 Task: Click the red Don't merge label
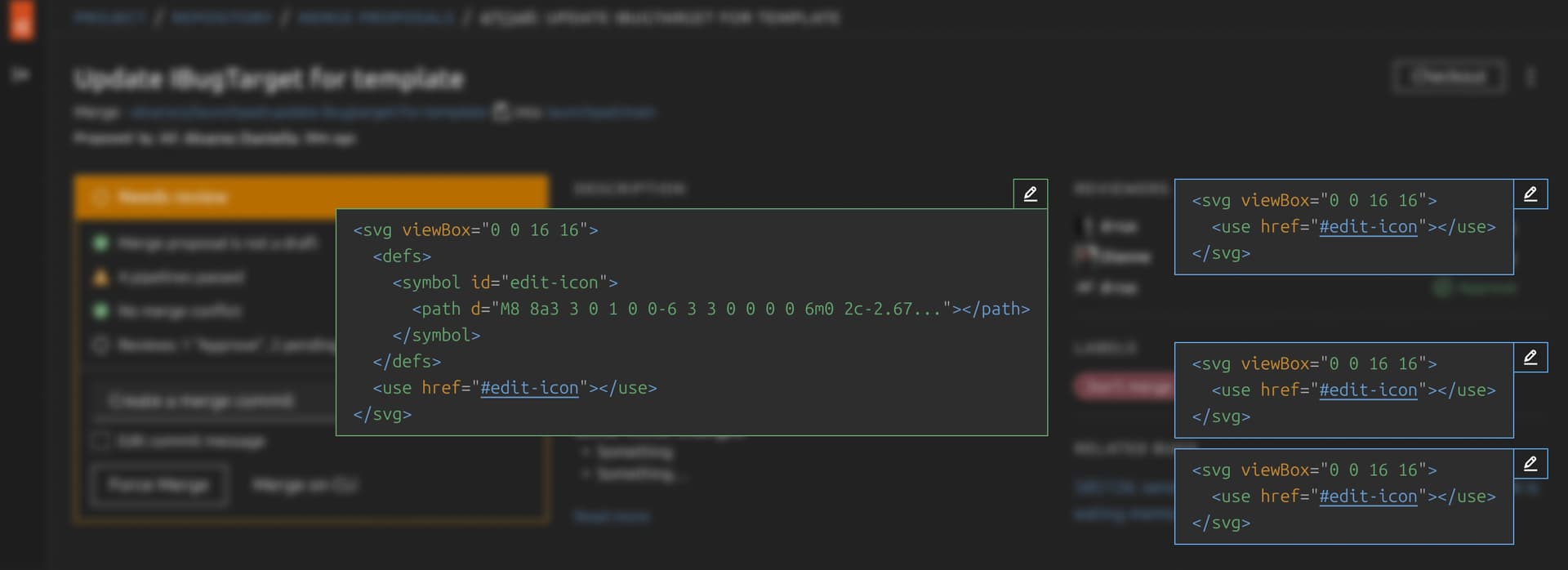pos(1123,387)
